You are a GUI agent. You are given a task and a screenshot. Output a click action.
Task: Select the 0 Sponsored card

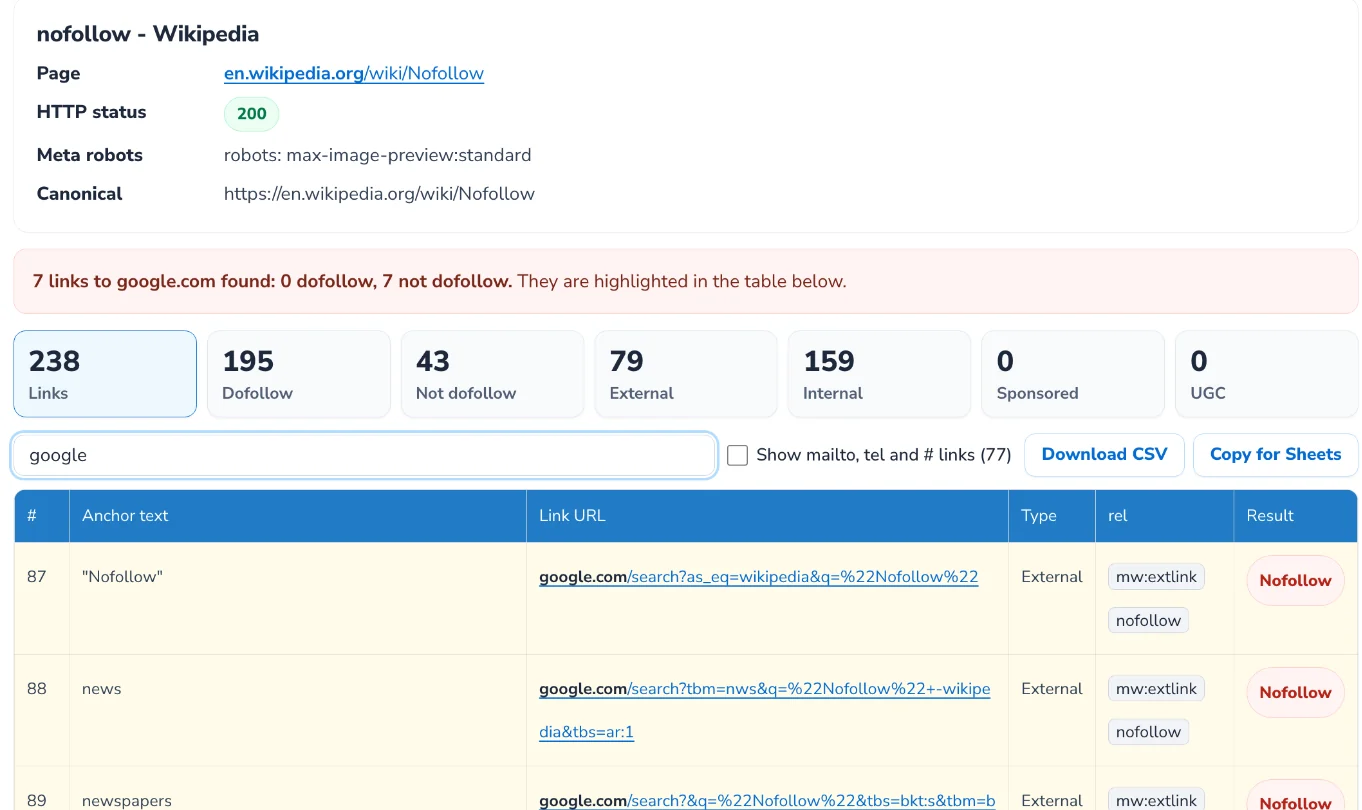1073,374
